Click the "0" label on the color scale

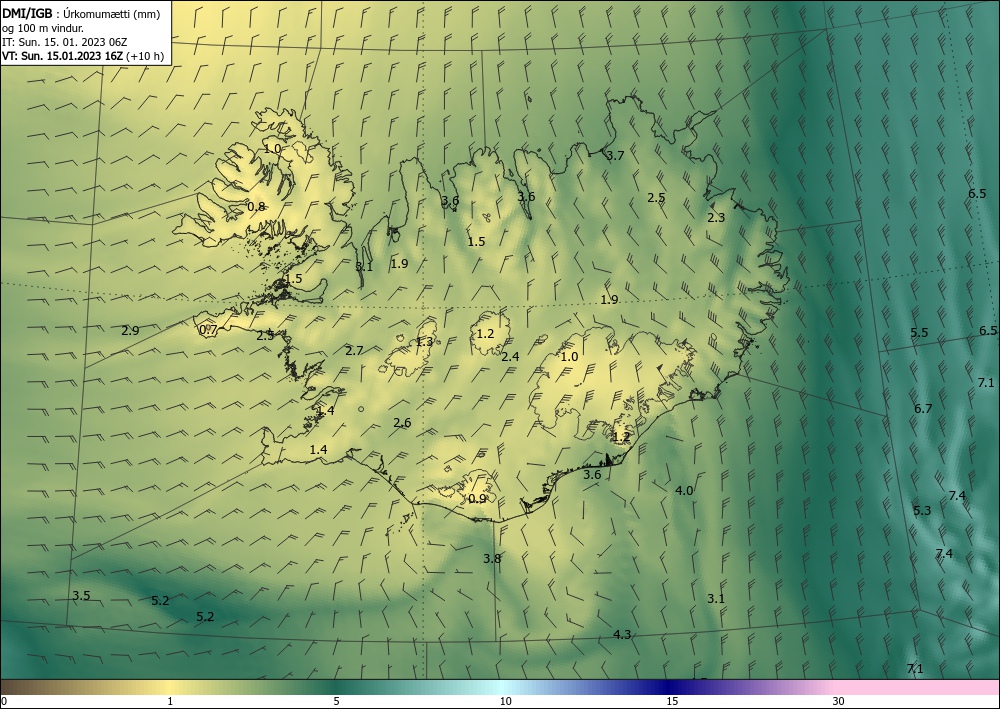coord(4,702)
